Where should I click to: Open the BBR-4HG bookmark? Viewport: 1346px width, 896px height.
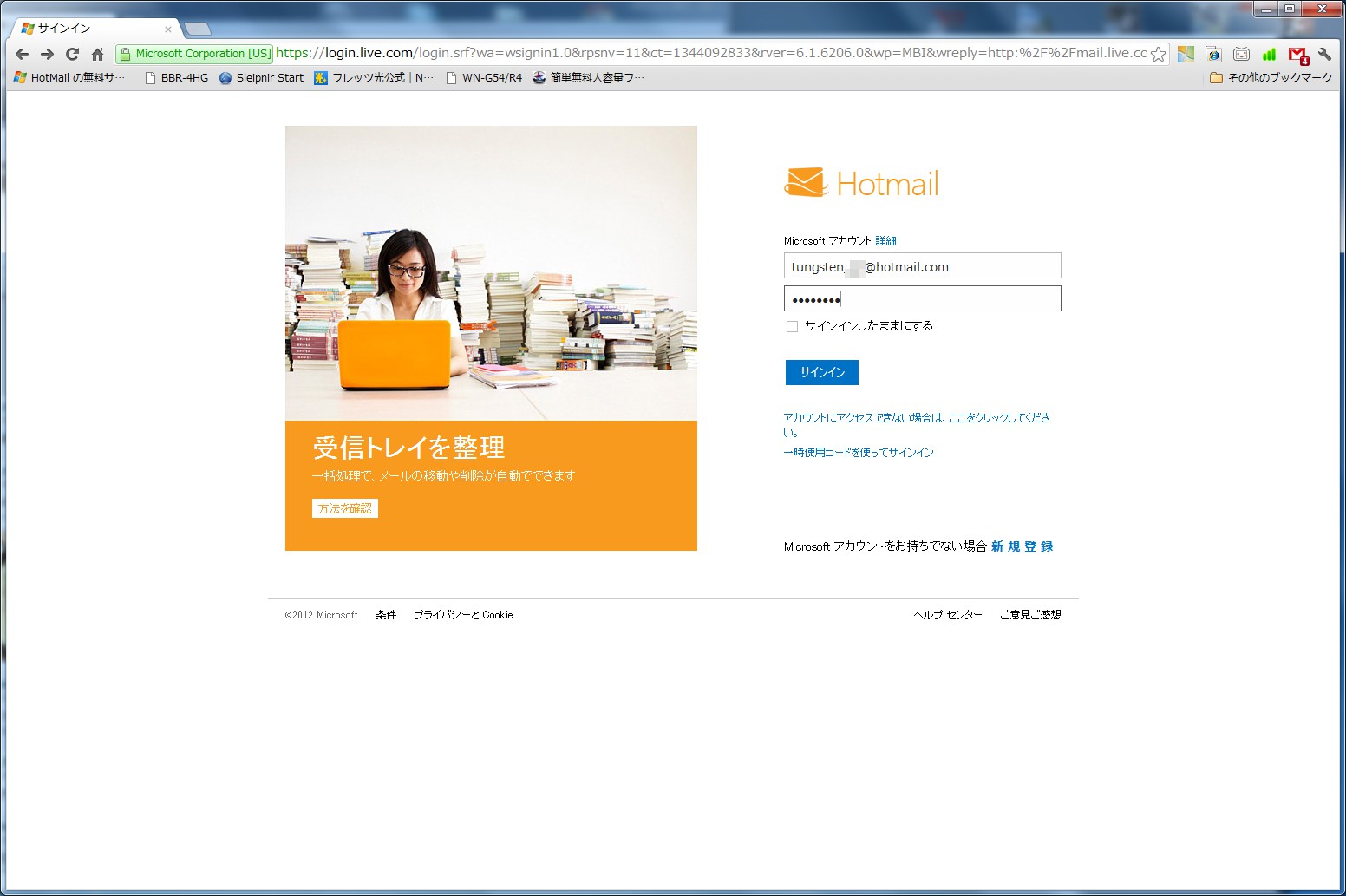[176, 77]
